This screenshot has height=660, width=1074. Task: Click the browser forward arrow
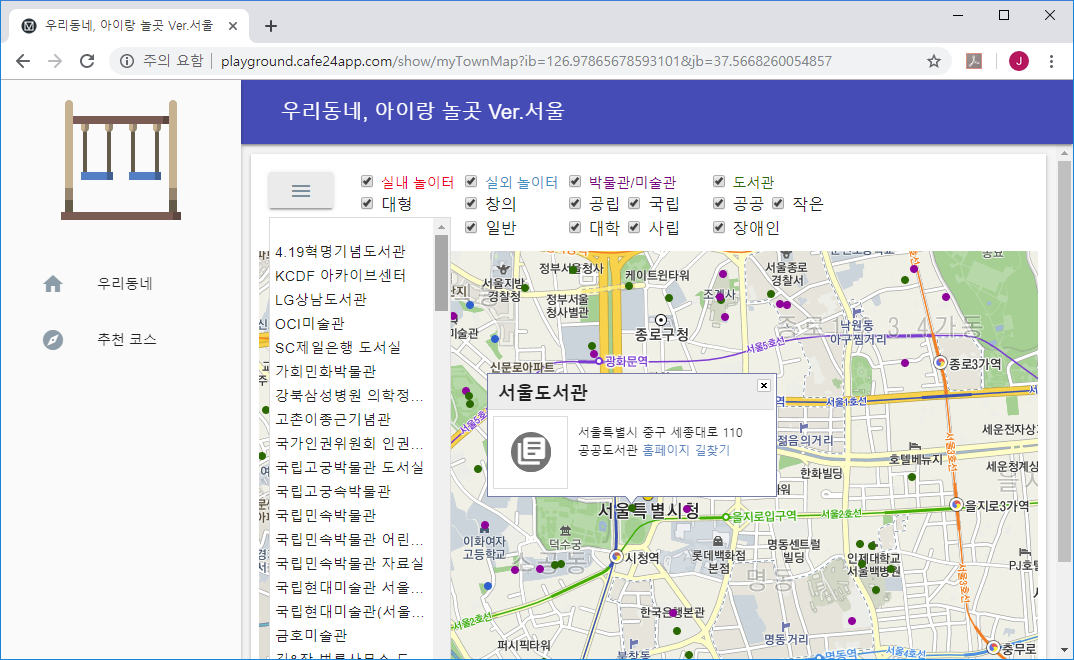point(55,61)
